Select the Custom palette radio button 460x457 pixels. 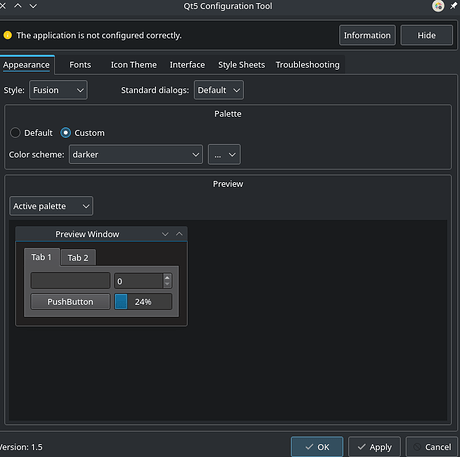66,133
